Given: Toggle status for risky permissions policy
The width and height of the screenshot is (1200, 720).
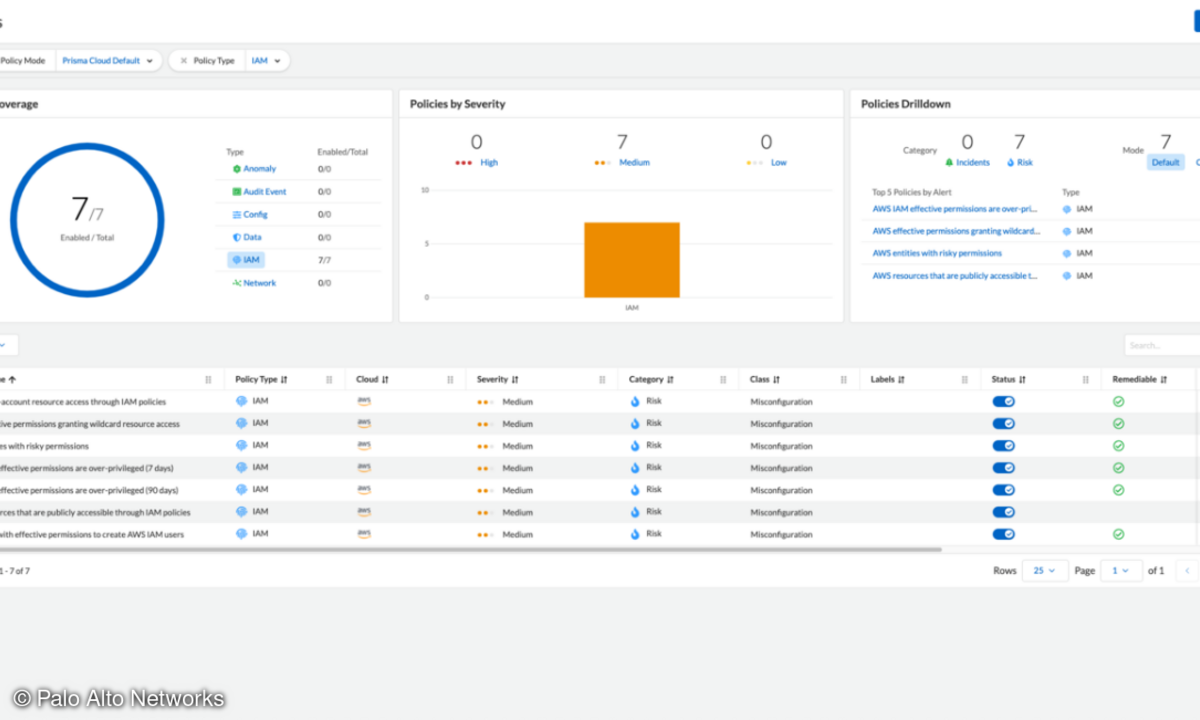Looking at the screenshot, I should pyautogui.click(x=1004, y=446).
